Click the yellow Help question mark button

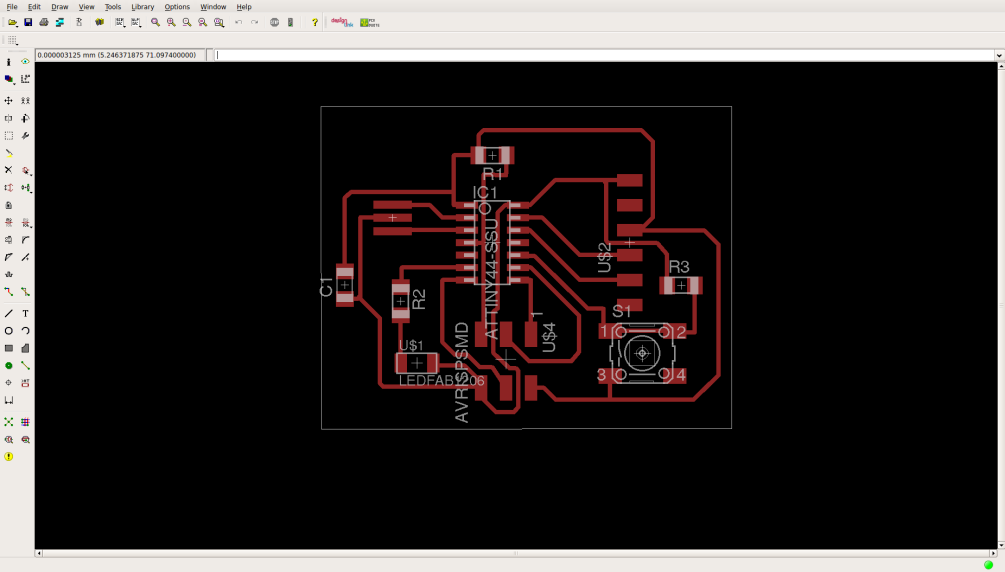tap(314, 22)
